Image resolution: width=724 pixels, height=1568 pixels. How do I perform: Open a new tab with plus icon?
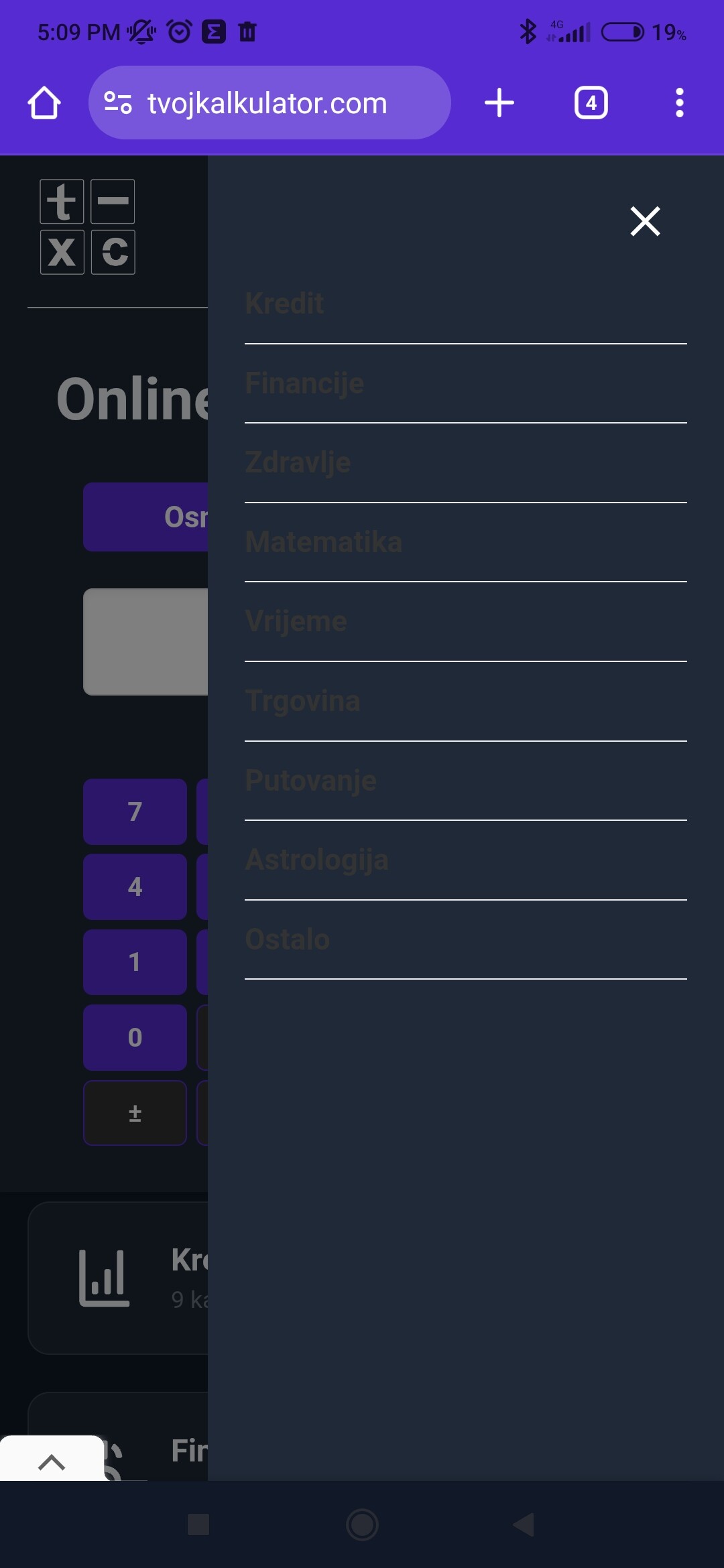click(499, 103)
